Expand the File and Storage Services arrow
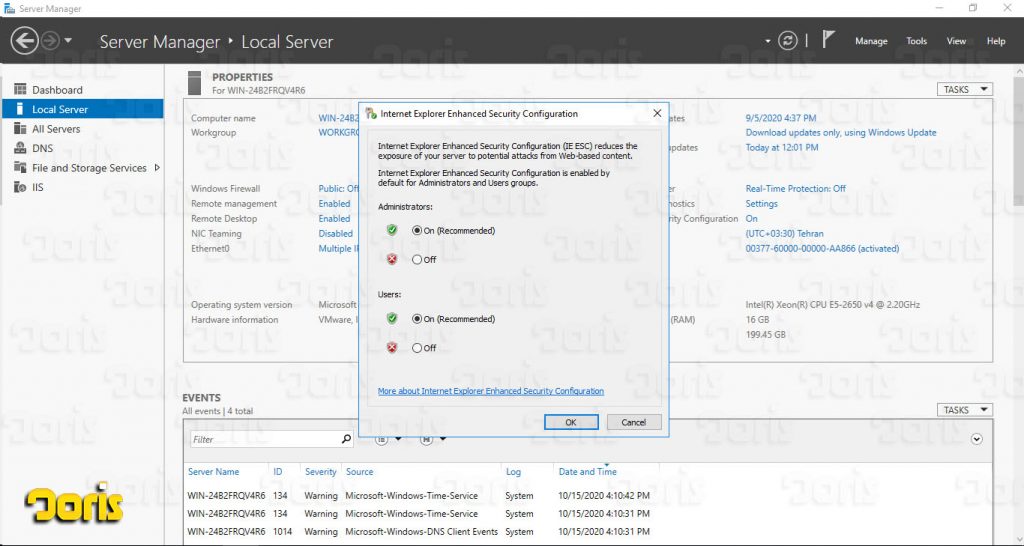Screen dimensions: 1024x546 [157, 168]
